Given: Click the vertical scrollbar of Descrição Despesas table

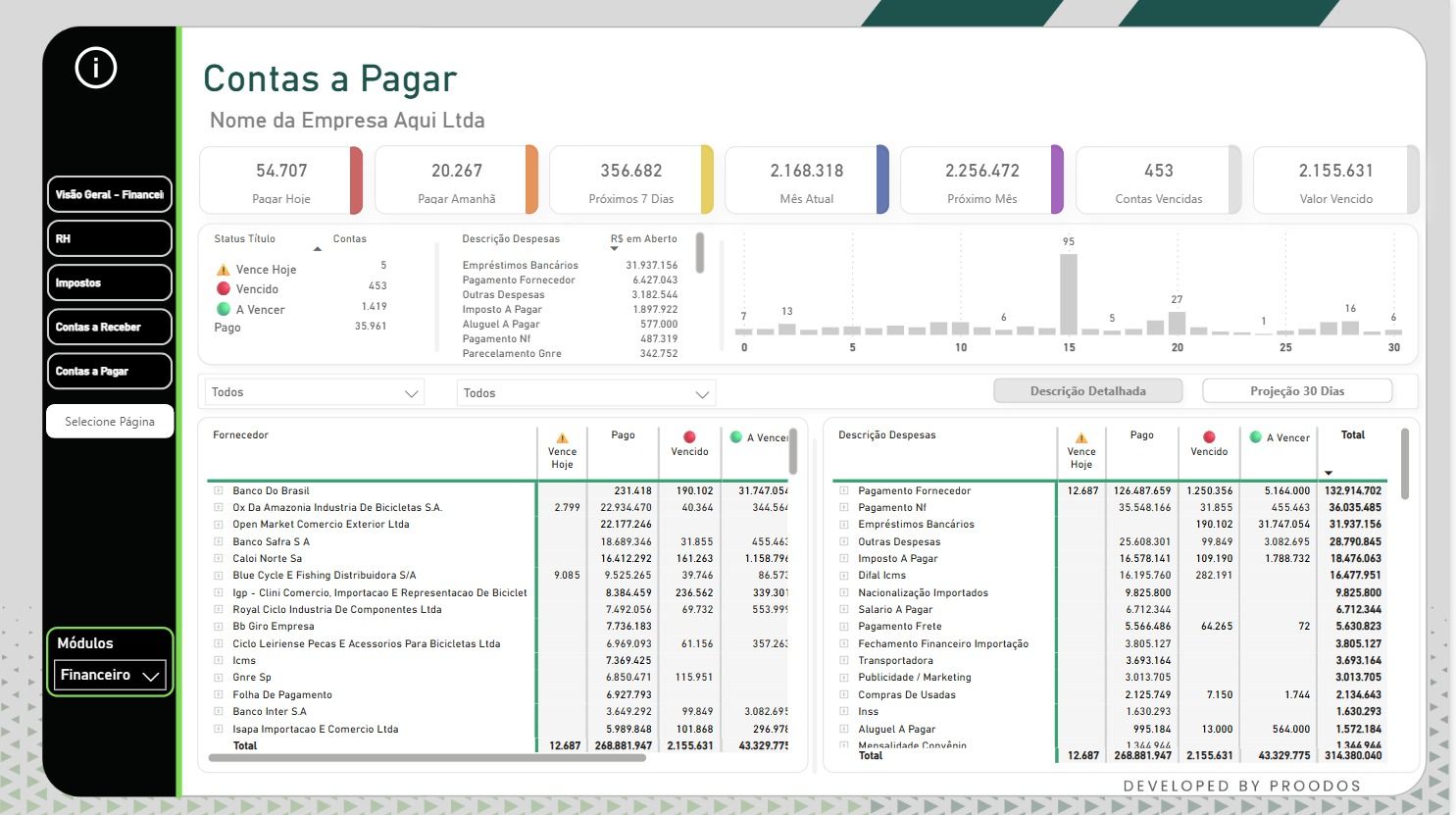Looking at the screenshot, I should point(1405,463).
